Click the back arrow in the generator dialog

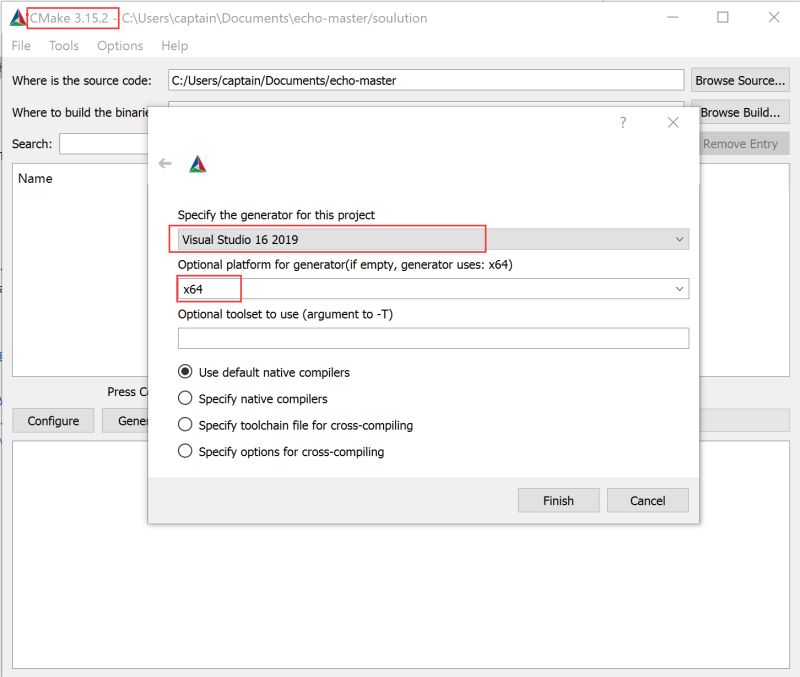pos(165,163)
